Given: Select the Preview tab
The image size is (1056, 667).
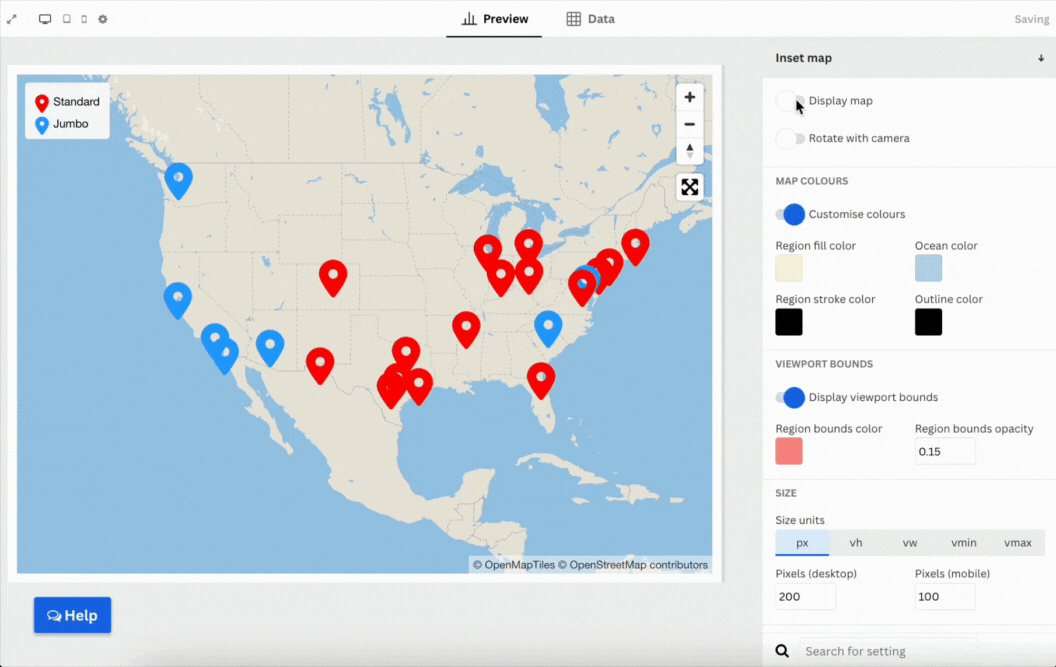Looking at the screenshot, I should pos(495,19).
